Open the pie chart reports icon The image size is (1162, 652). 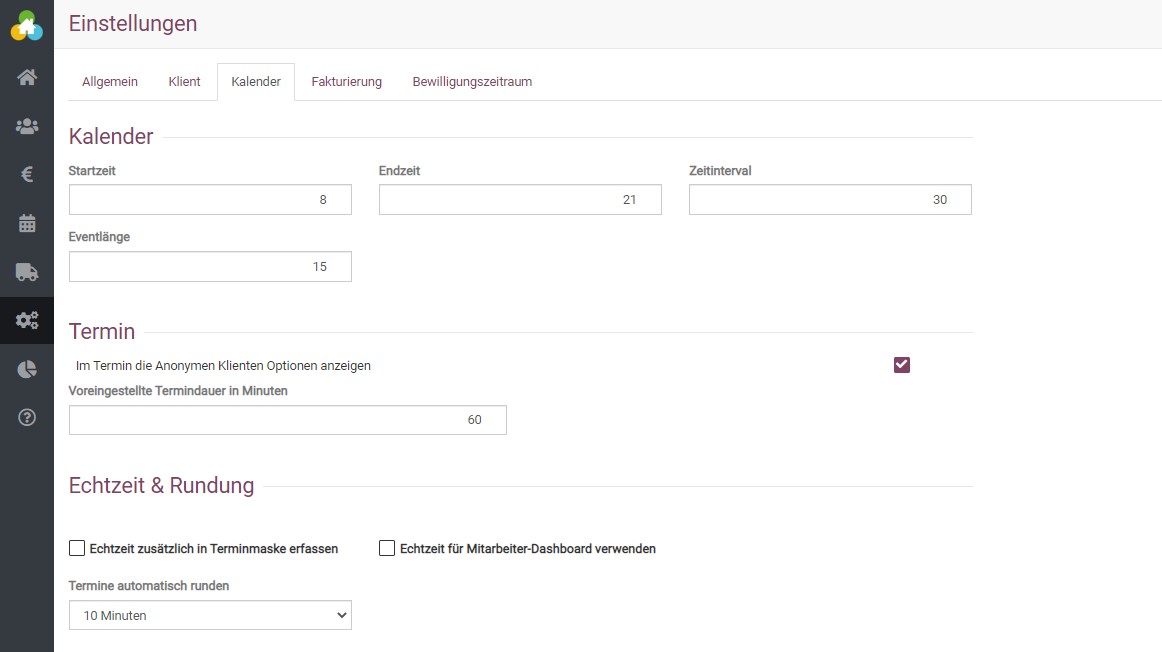pos(27,369)
